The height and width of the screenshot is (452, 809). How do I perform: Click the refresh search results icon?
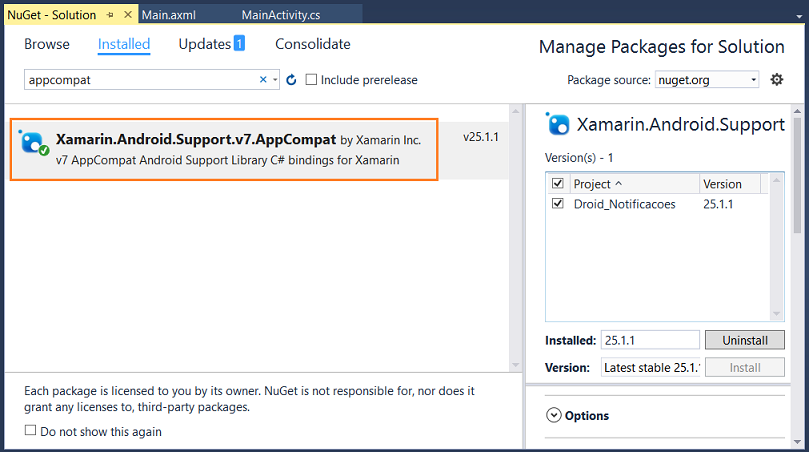pyautogui.click(x=291, y=80)
